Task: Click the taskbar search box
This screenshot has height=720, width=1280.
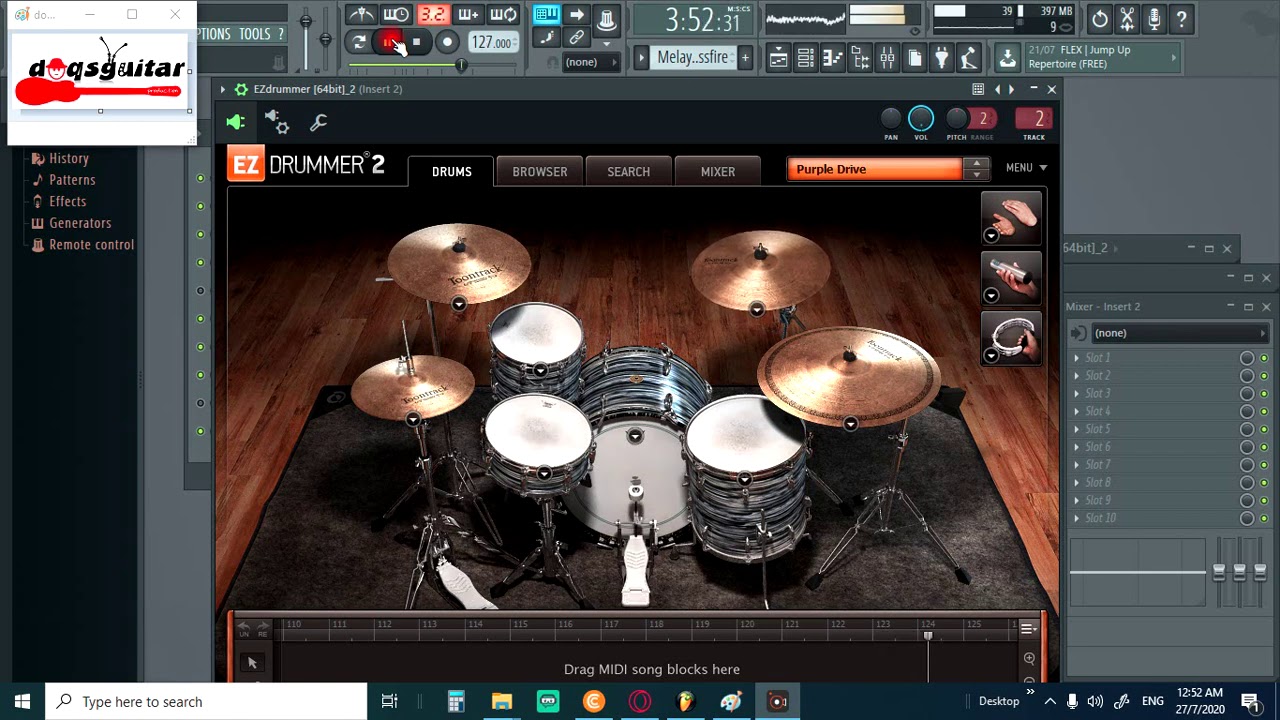Action: click(x=207, y=701)
